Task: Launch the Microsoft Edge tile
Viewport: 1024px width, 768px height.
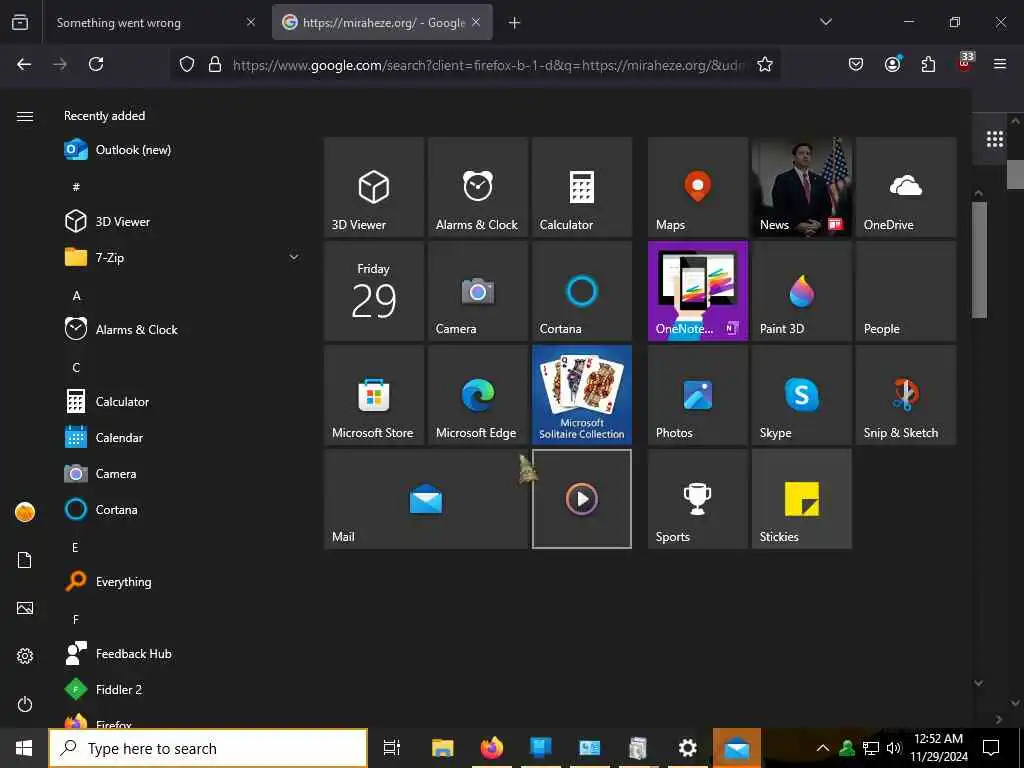Action: [x=478, y=395]
